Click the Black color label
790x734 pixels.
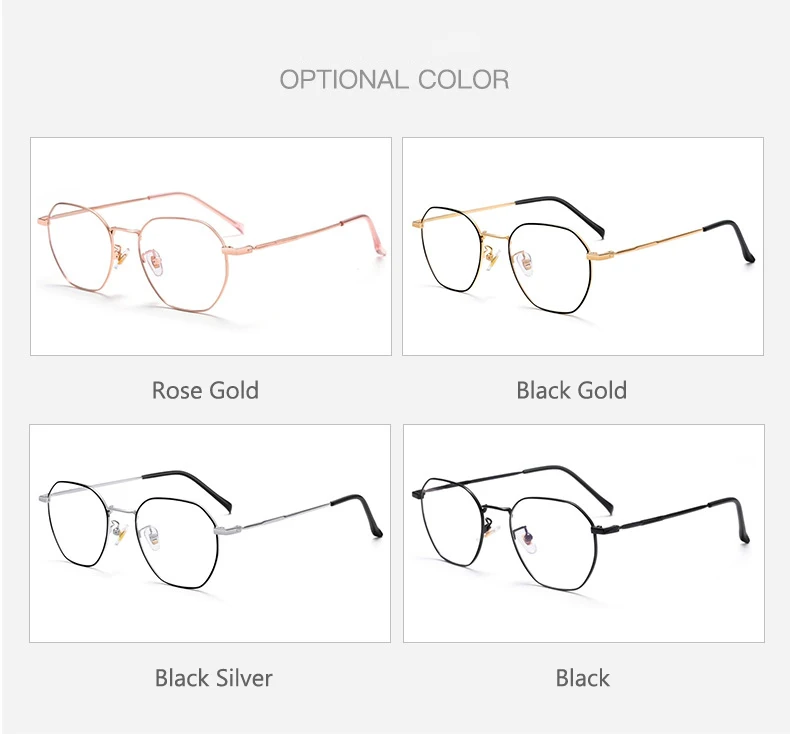point(583,678)
